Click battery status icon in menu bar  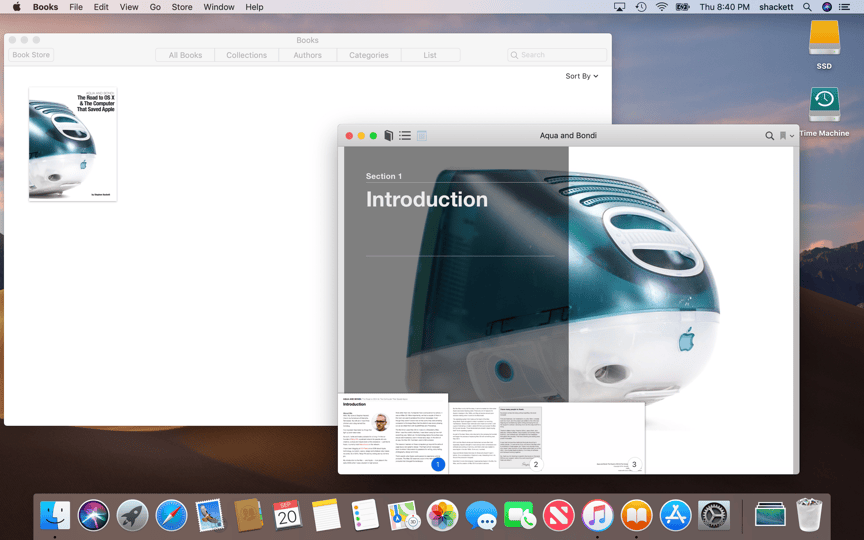[x=683, y=7]
